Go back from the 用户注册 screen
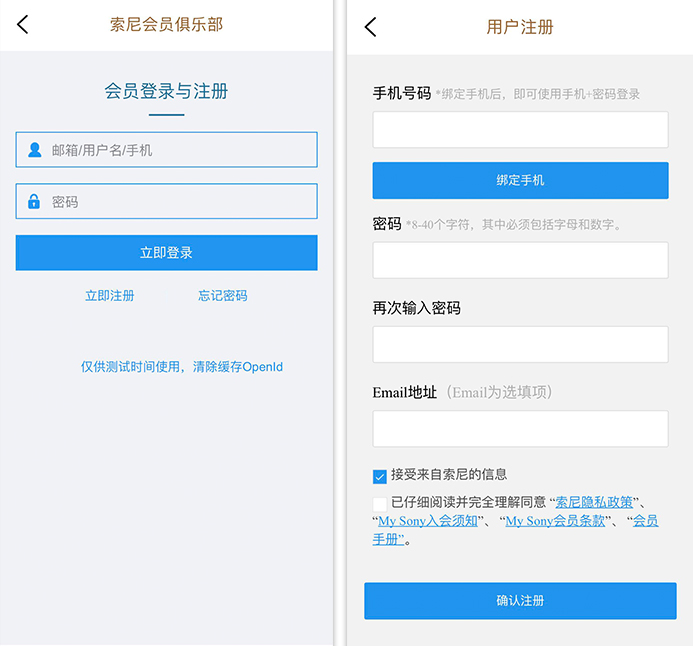This screenshot has height=646, width=693. [370, 27]
